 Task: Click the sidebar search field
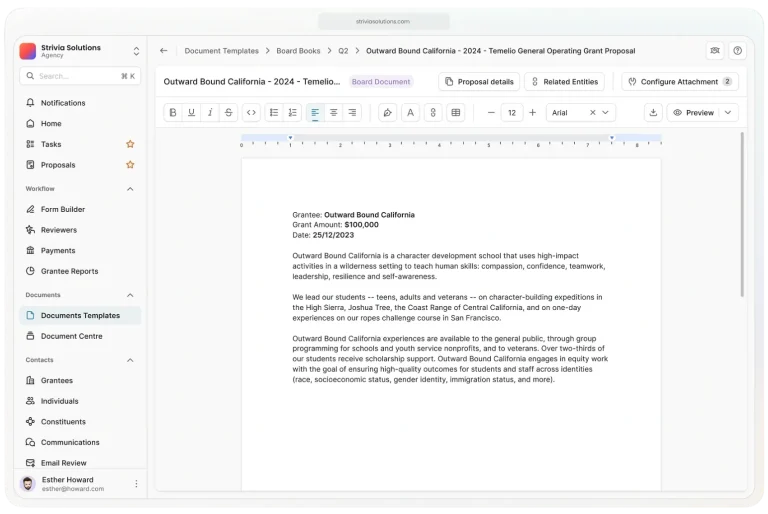click(x=78, y=76)
